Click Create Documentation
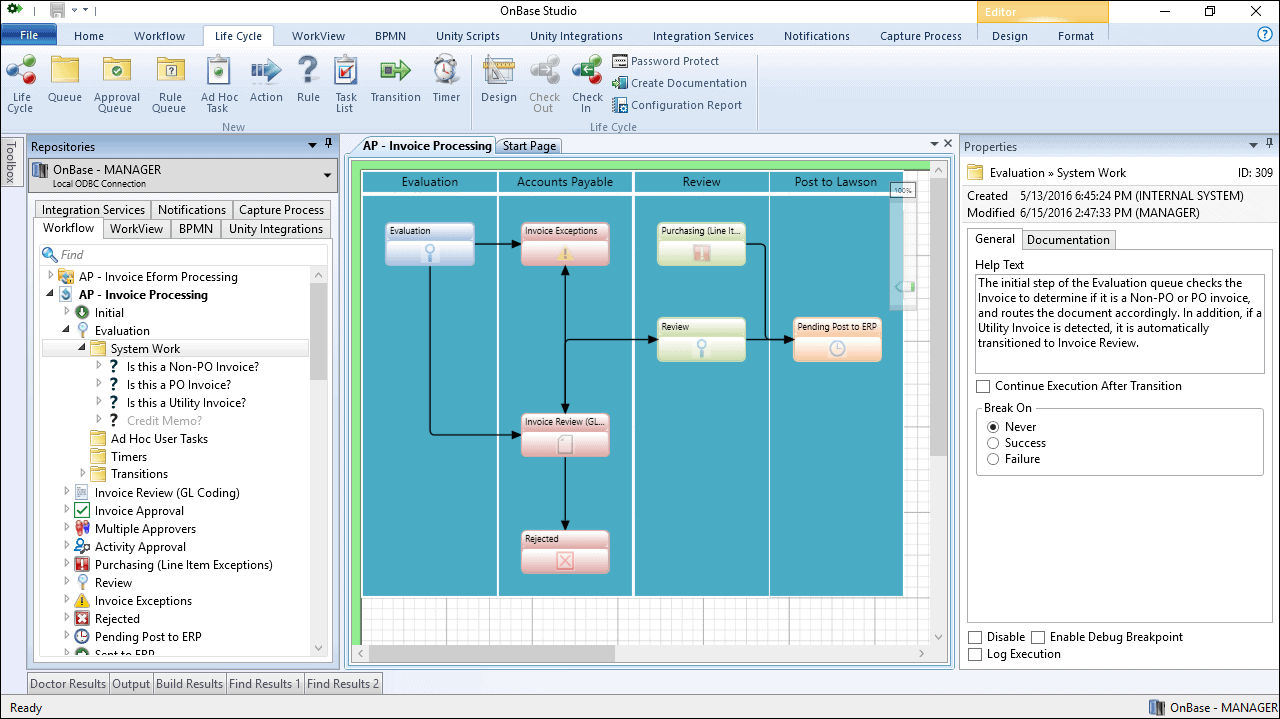Screen dimensions: 1280x719 pos(679,83)
